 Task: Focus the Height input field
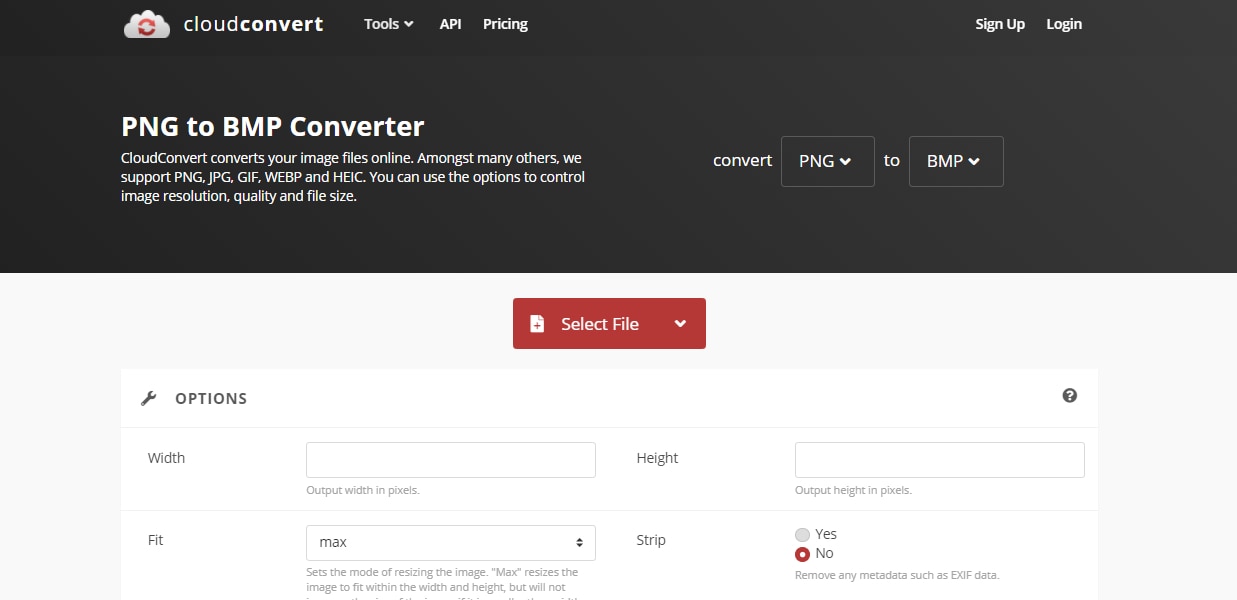point(940,460)
